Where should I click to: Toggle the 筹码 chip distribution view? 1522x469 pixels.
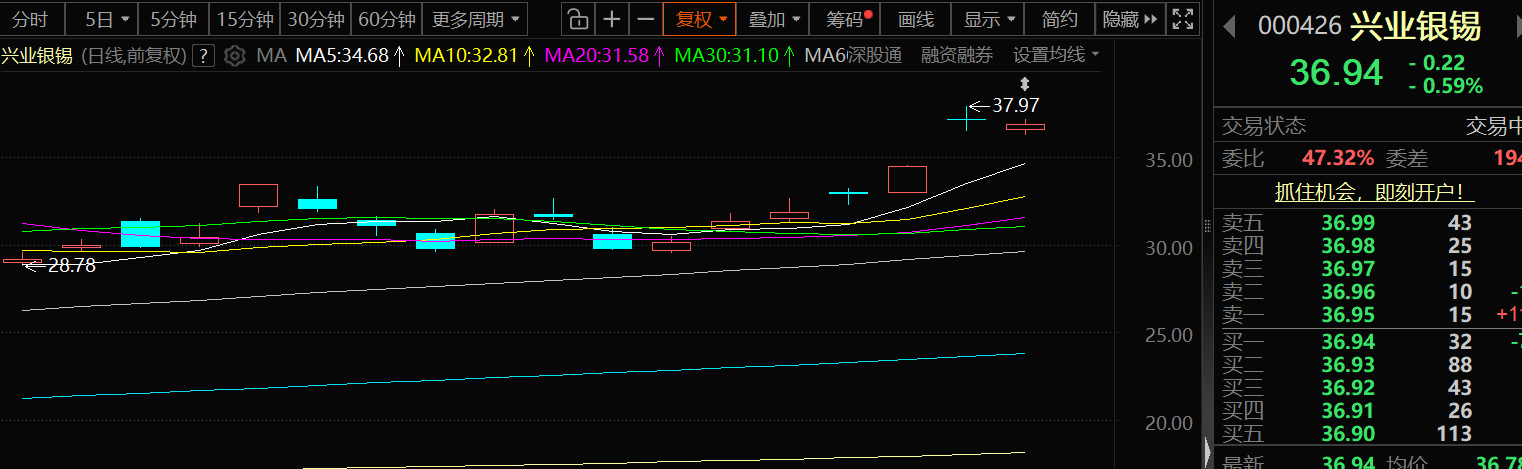[849, 19]
